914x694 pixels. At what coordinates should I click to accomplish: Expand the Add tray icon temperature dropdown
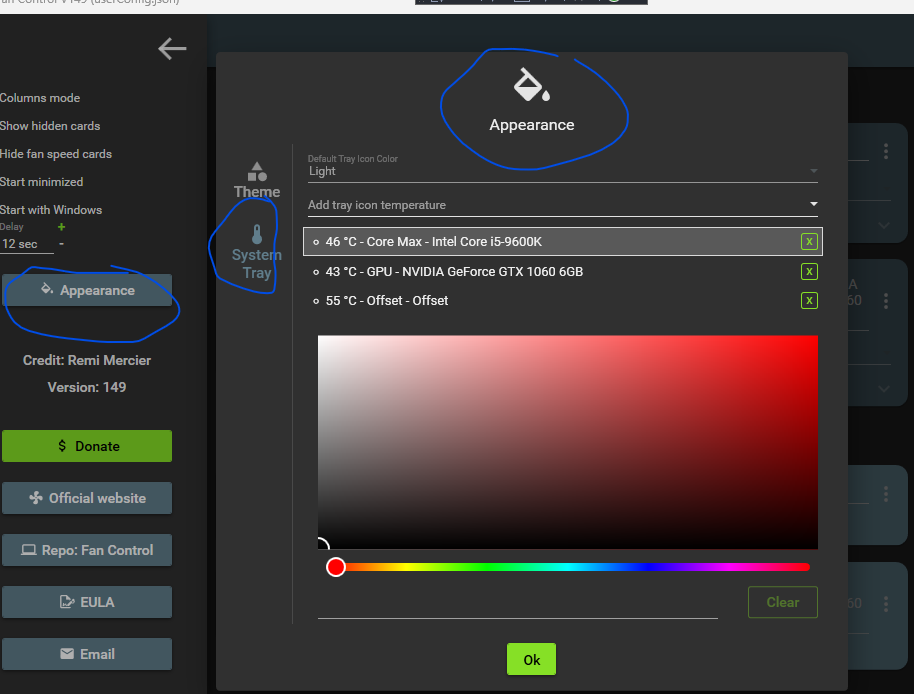click(814, 204)
